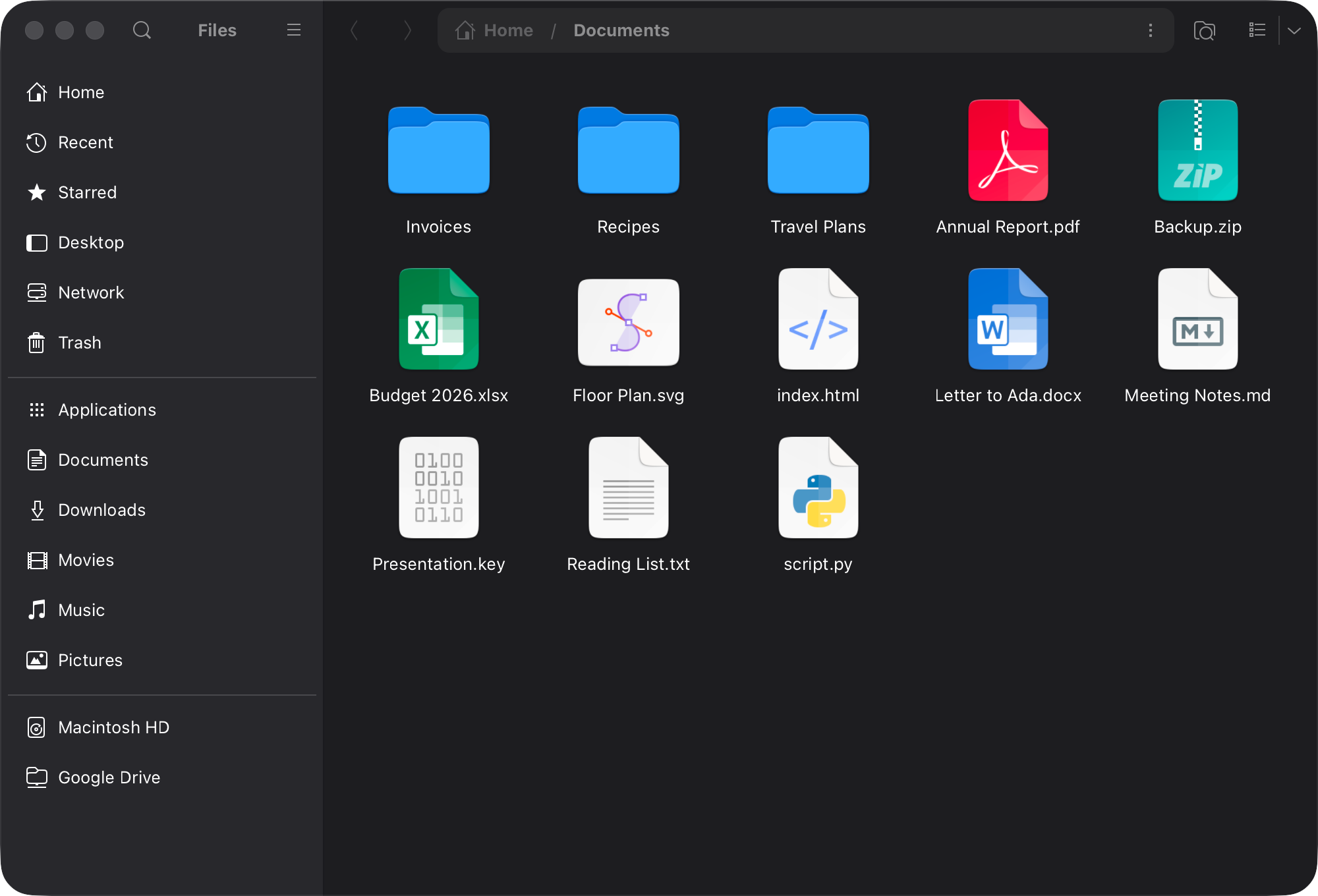Viewport: 1318px width, 896px height.
Task: Click the camera search icon in the toolbar
Action: [1205, 30]
